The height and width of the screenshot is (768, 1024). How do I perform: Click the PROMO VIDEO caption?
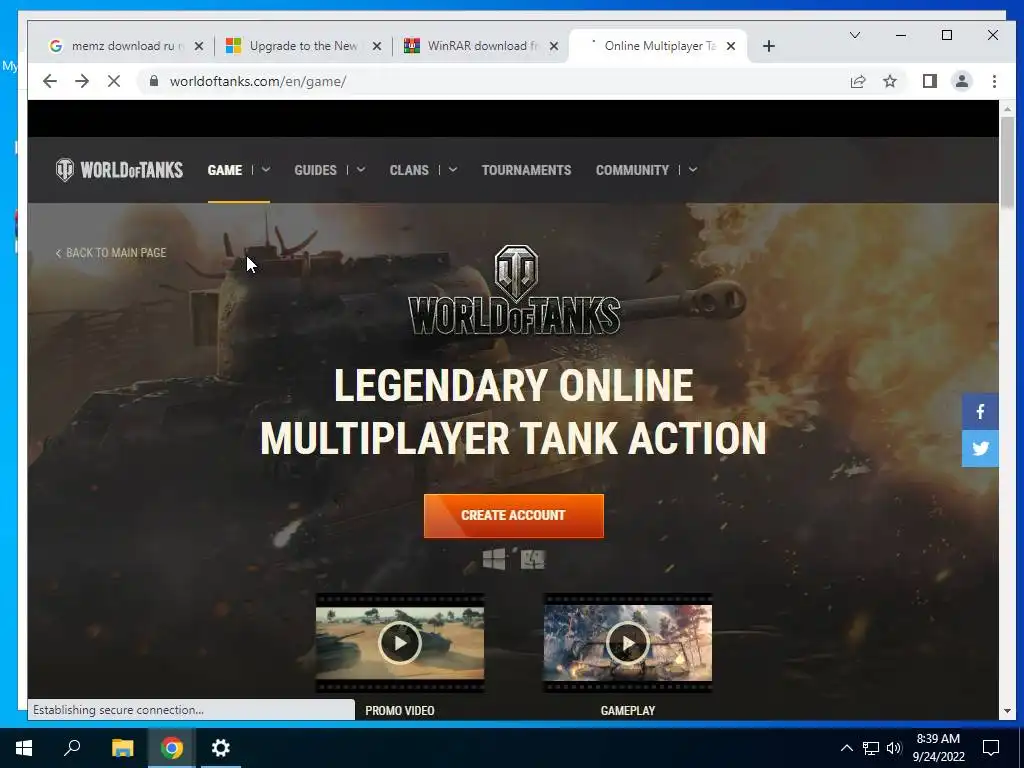pos(400,711)
